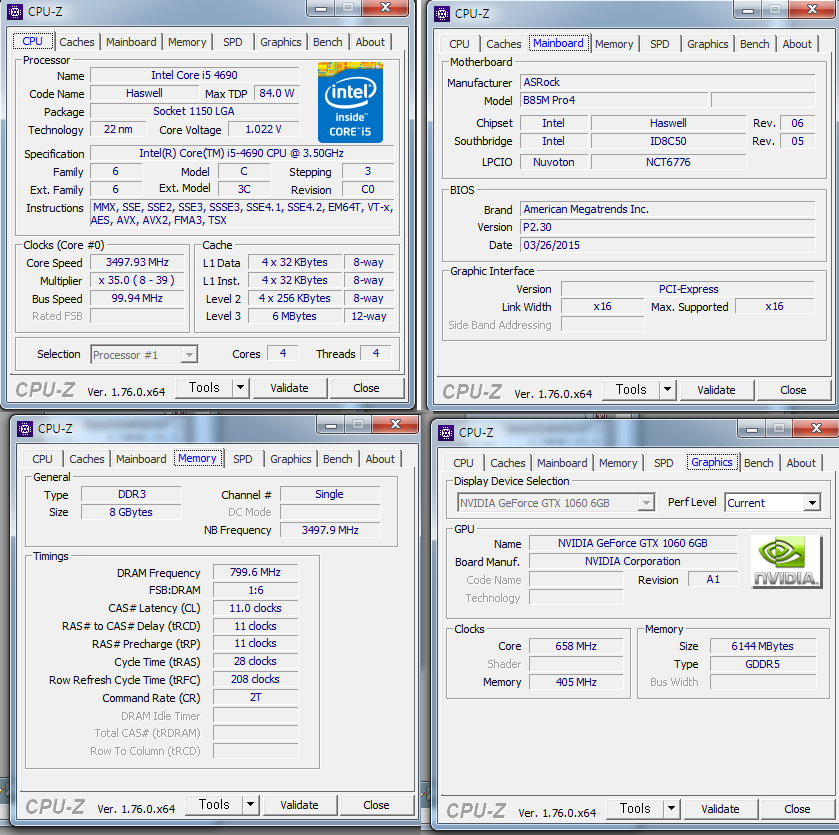Click Validate in the Graphics window
This screenshot has width=839, height=835.
(720, 809)
